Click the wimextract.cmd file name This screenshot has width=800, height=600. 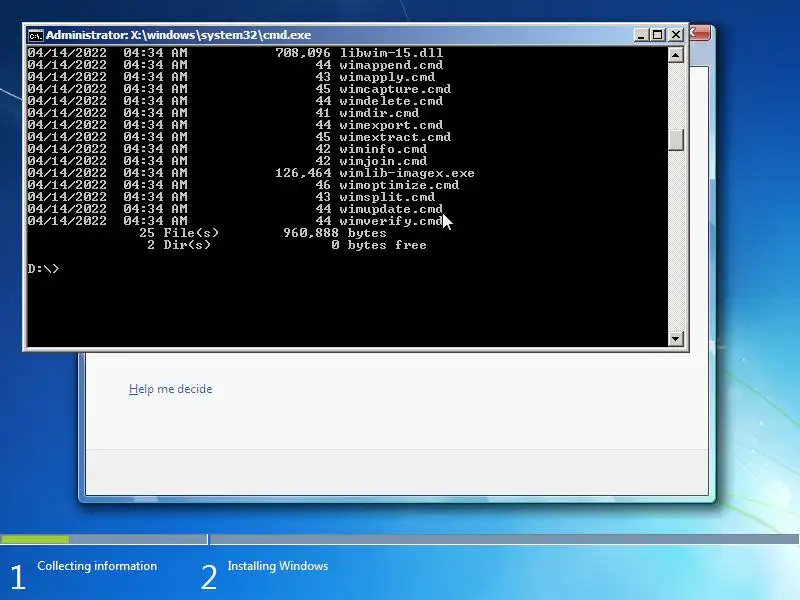point(395,137)
